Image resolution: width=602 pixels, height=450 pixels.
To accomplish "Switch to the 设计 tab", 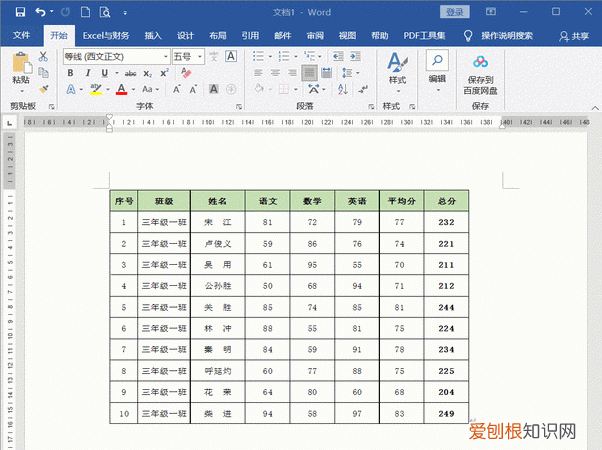I will (185, 36).
